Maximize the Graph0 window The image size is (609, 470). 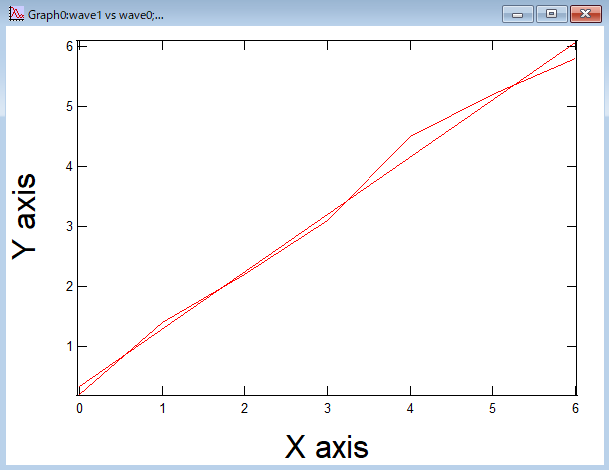550,14
